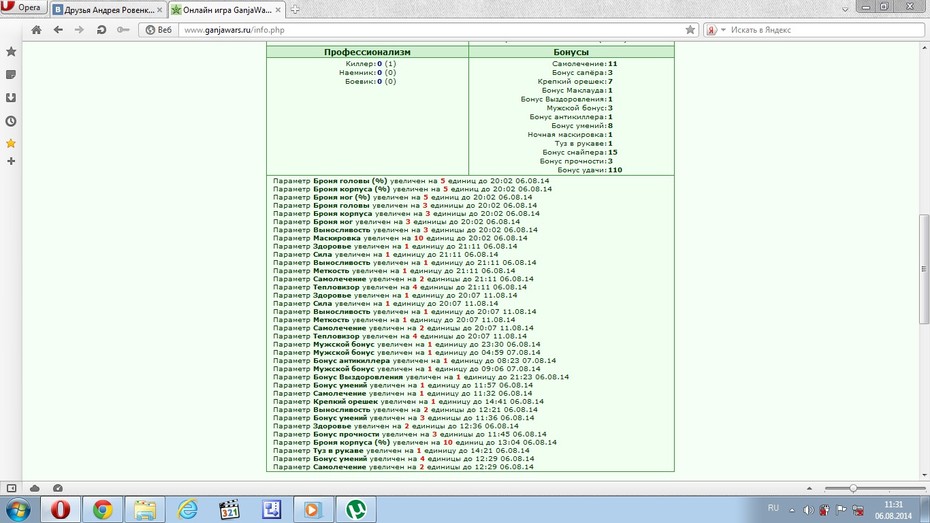Click the Бонус прочности parameter line
Screen dimensions: 930x523
point(409,434)
